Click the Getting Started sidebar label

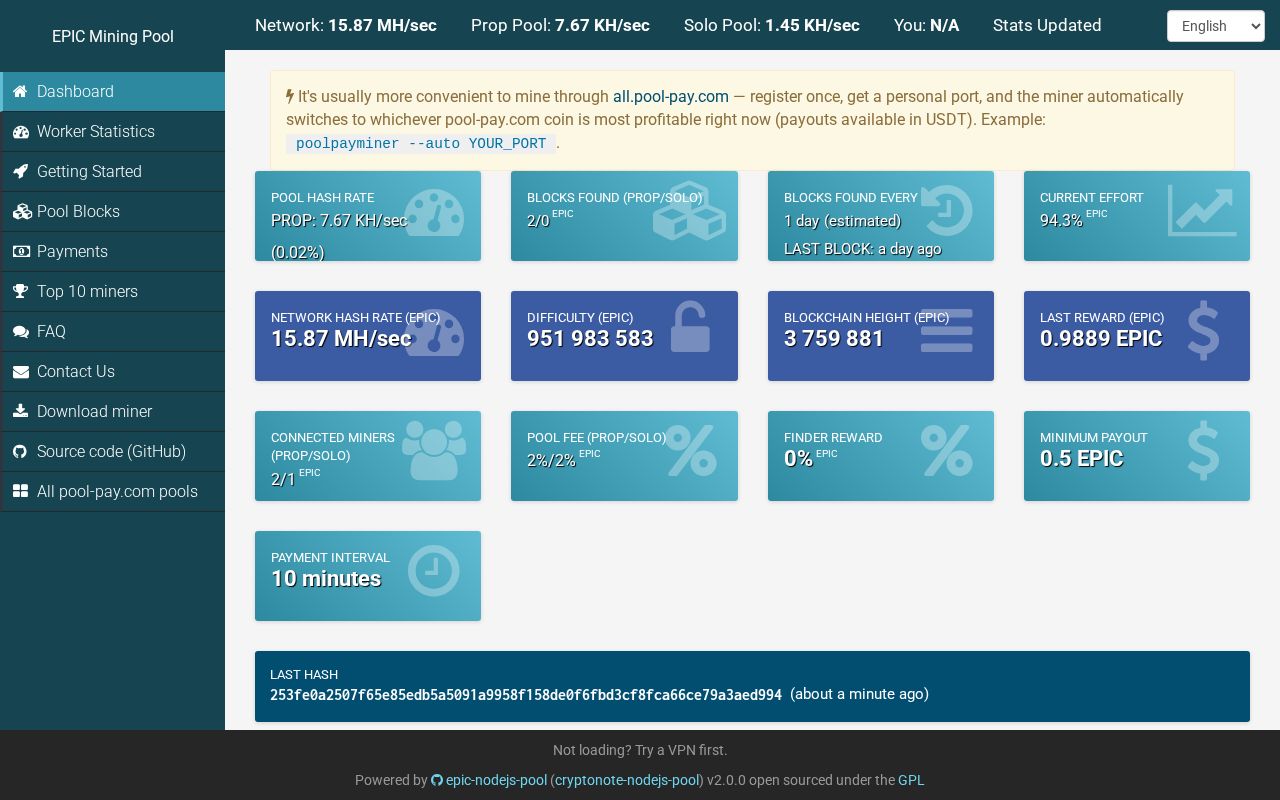(89, 172)
